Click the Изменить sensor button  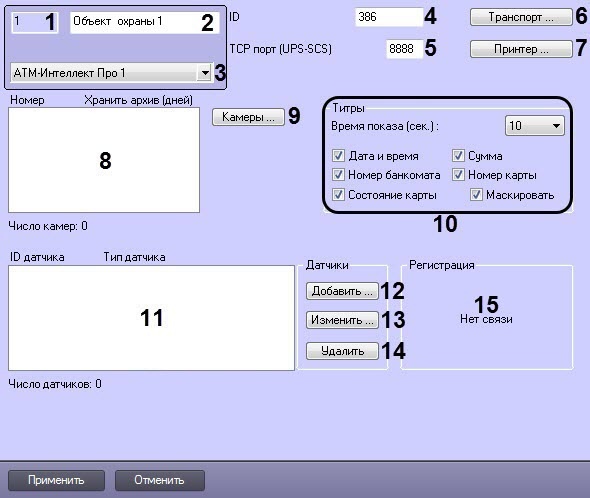click(x=342, y=320)
